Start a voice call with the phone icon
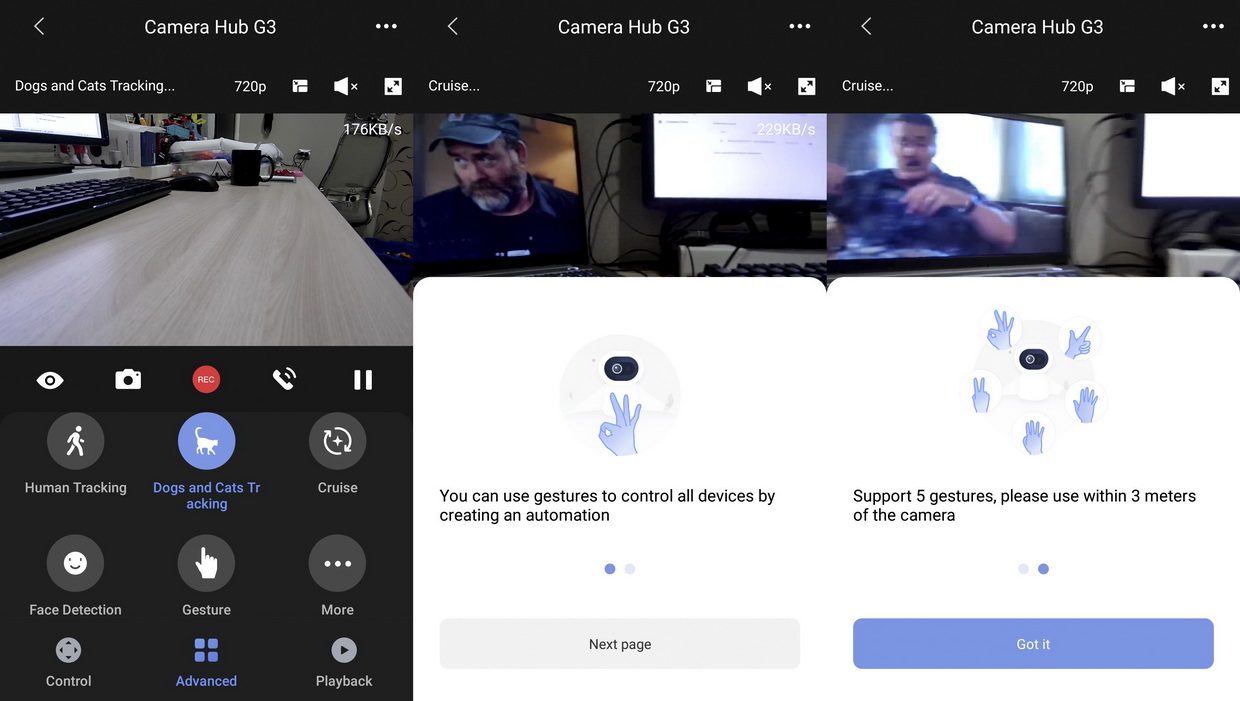 [x=284, y=379]
